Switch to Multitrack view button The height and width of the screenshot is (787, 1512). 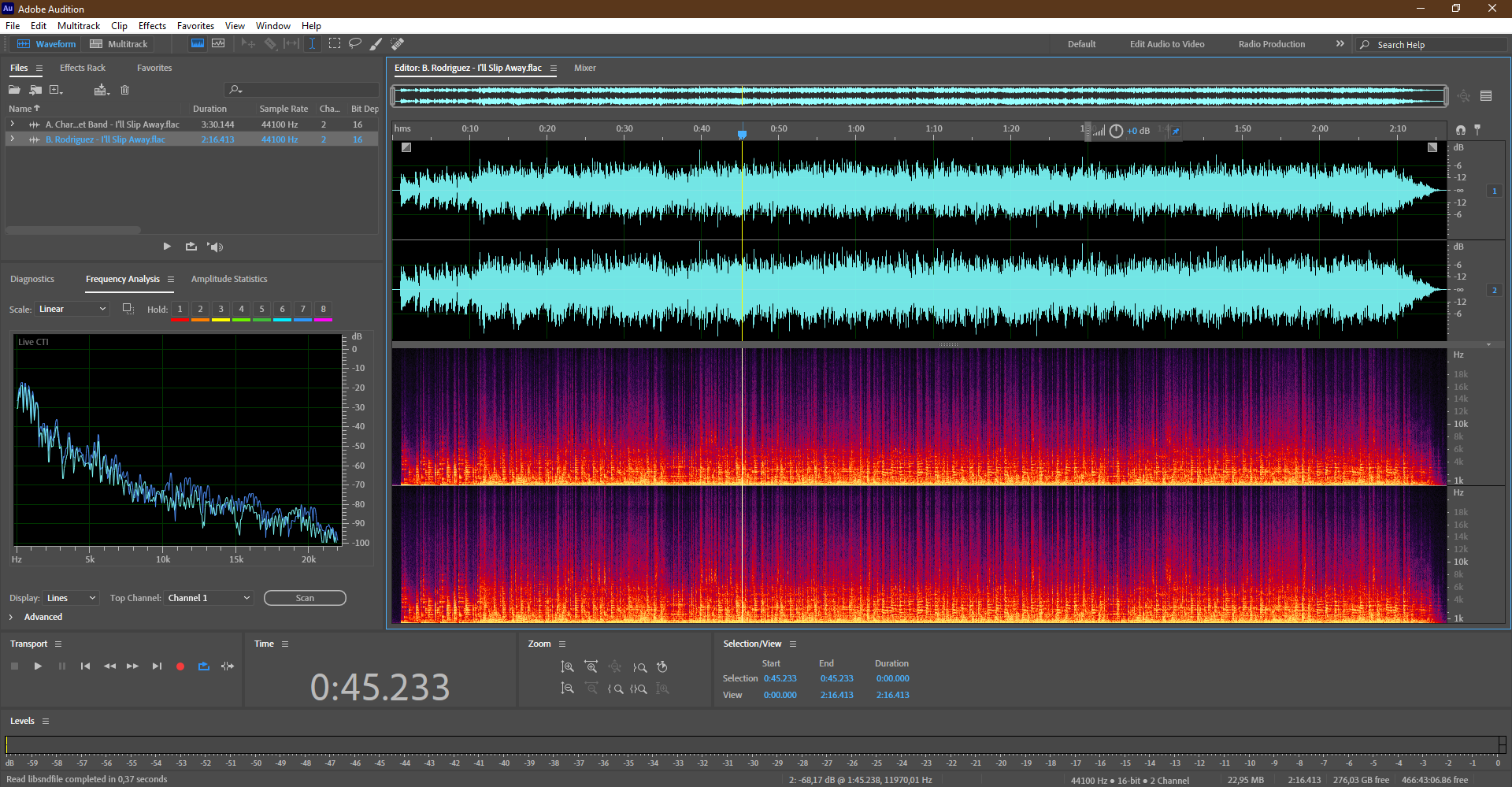click(119, 44)
